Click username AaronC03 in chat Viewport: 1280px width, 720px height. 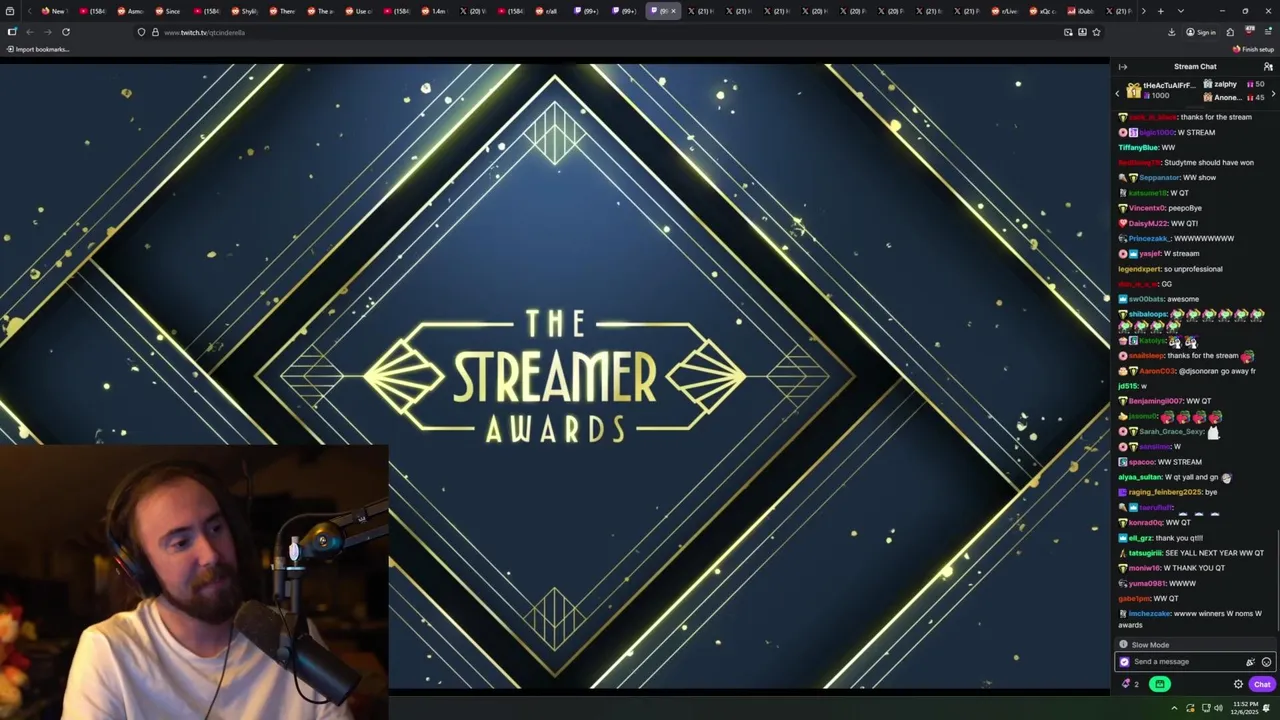pyautogui.click(x=1158, y=371)
